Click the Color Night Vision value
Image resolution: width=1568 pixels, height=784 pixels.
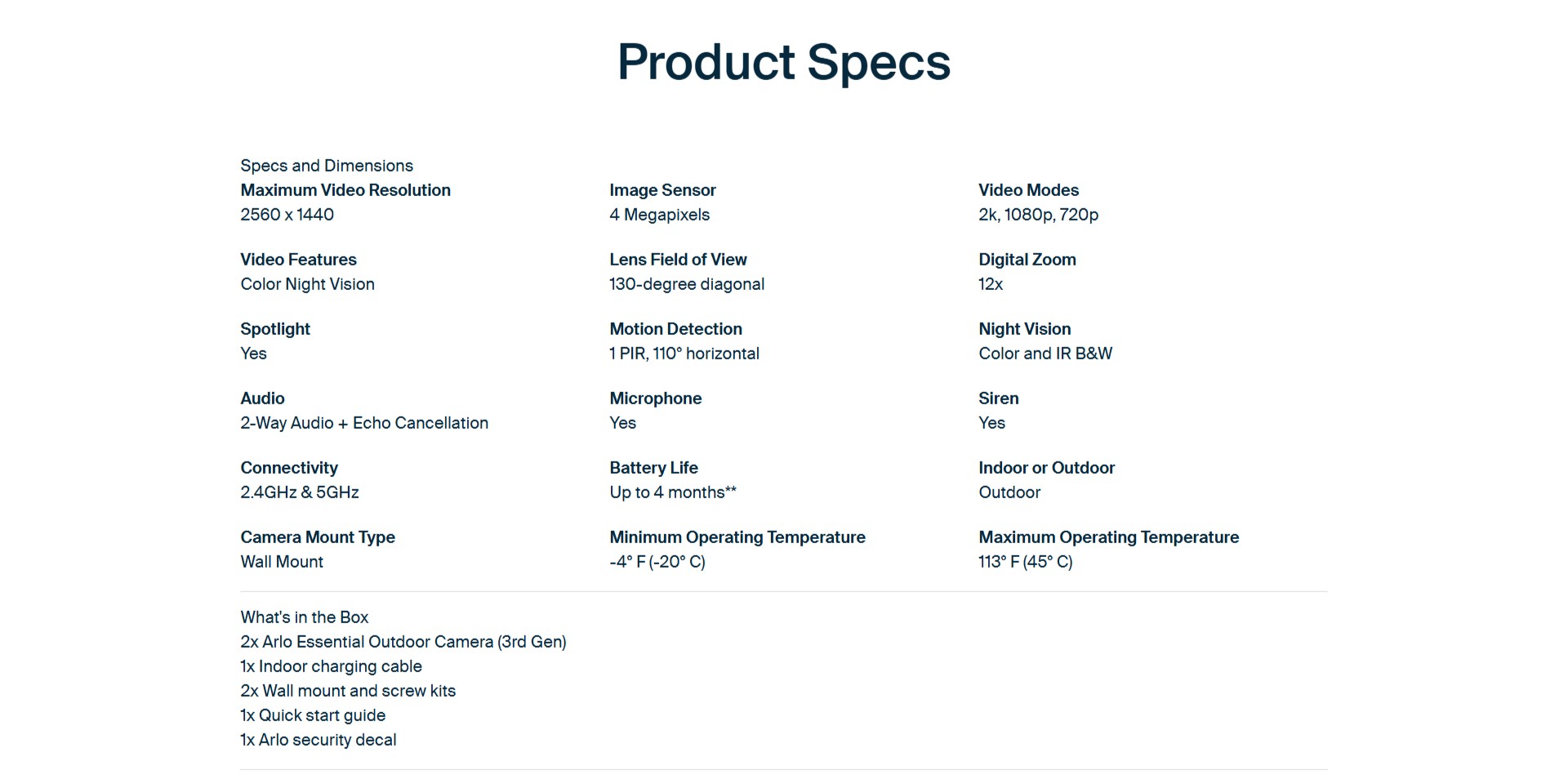tap(307, 284)
